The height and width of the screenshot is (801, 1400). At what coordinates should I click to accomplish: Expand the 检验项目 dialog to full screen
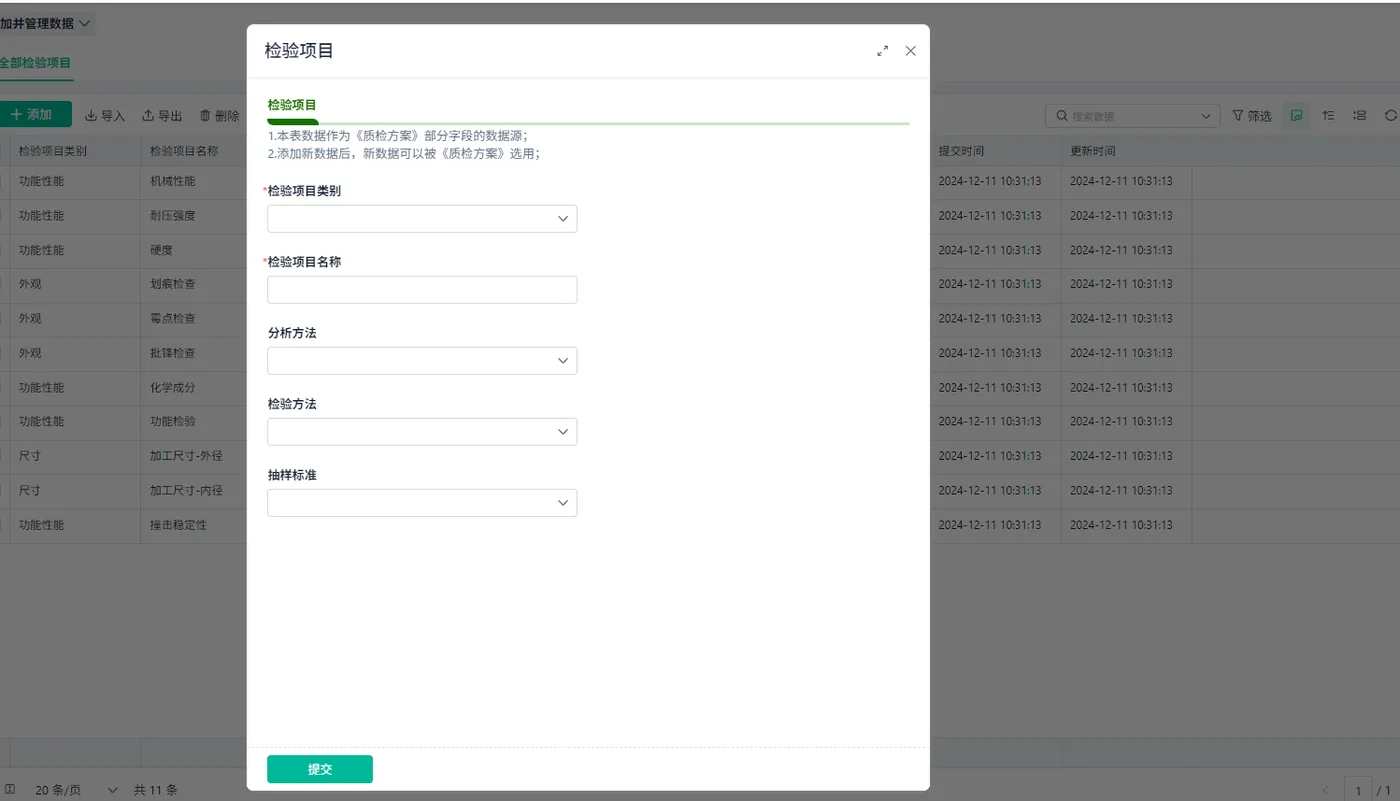click(x=882, y=51)
